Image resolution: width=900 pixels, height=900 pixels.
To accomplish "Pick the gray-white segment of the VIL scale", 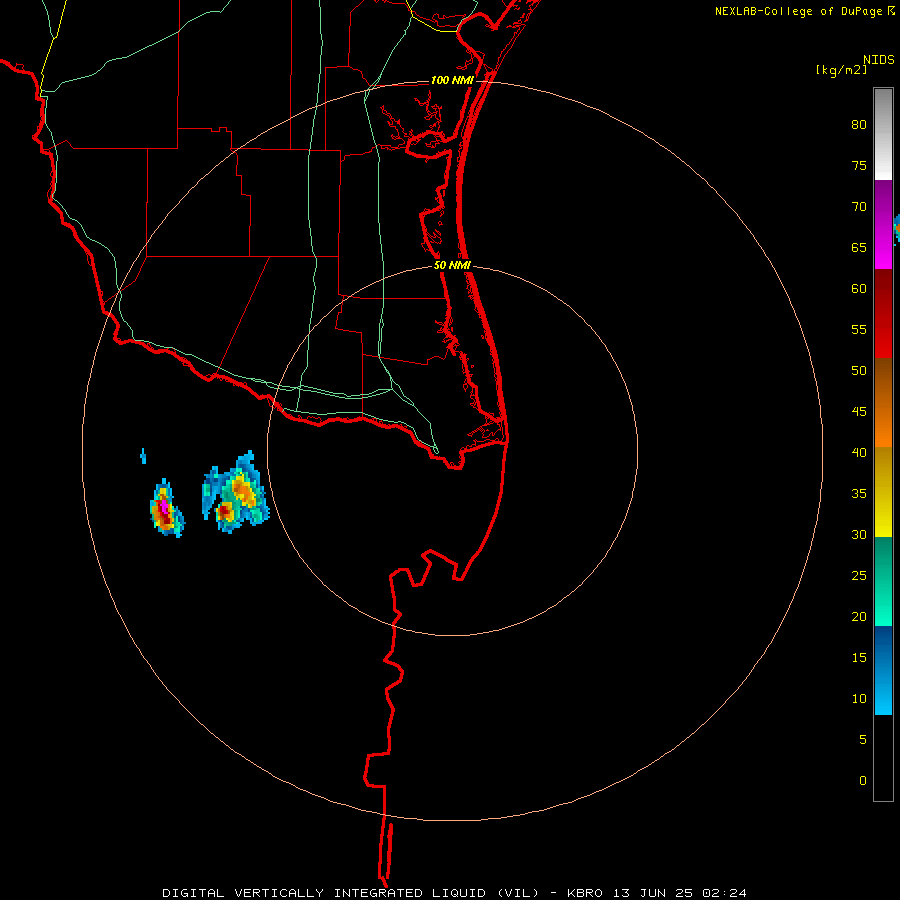I will tap(883, 134).
